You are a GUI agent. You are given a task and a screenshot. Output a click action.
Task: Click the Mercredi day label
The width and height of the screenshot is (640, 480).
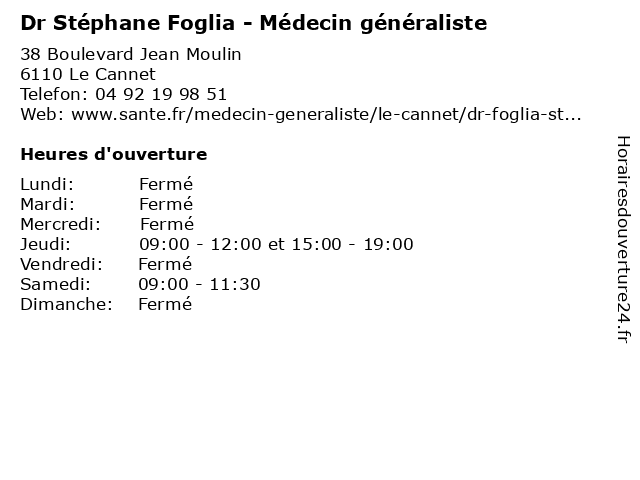pyautogui.click(x=57, y=224)
